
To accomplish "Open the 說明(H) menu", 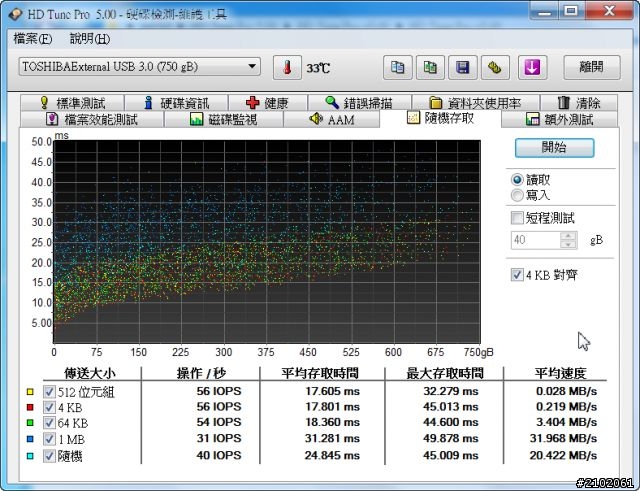I will pos(90,39).
